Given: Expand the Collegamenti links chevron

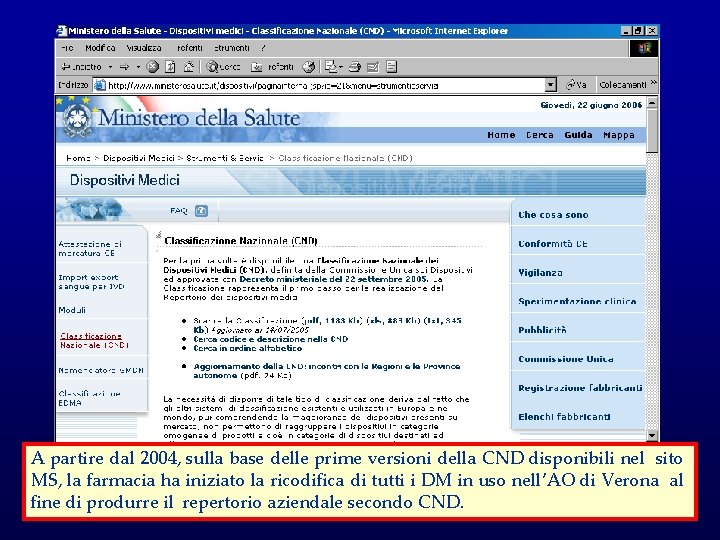Looking at the screenshot, I should (653, 83).
